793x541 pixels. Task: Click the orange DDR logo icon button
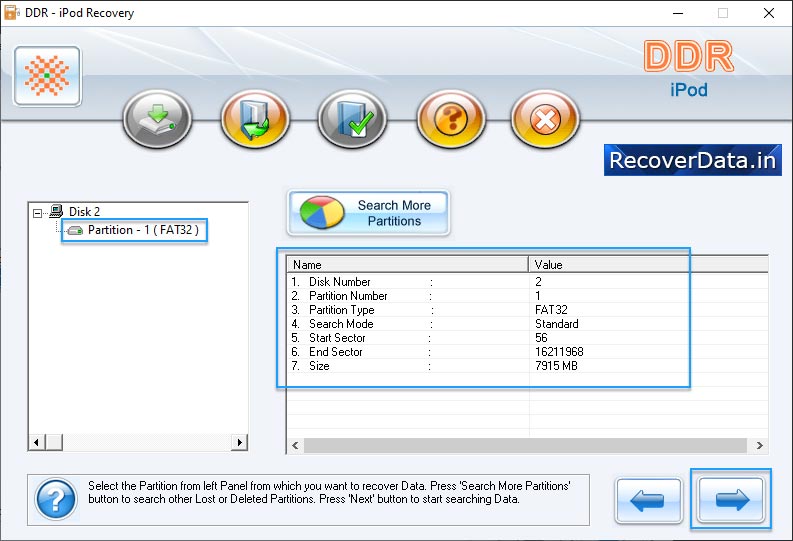[47, 76]
